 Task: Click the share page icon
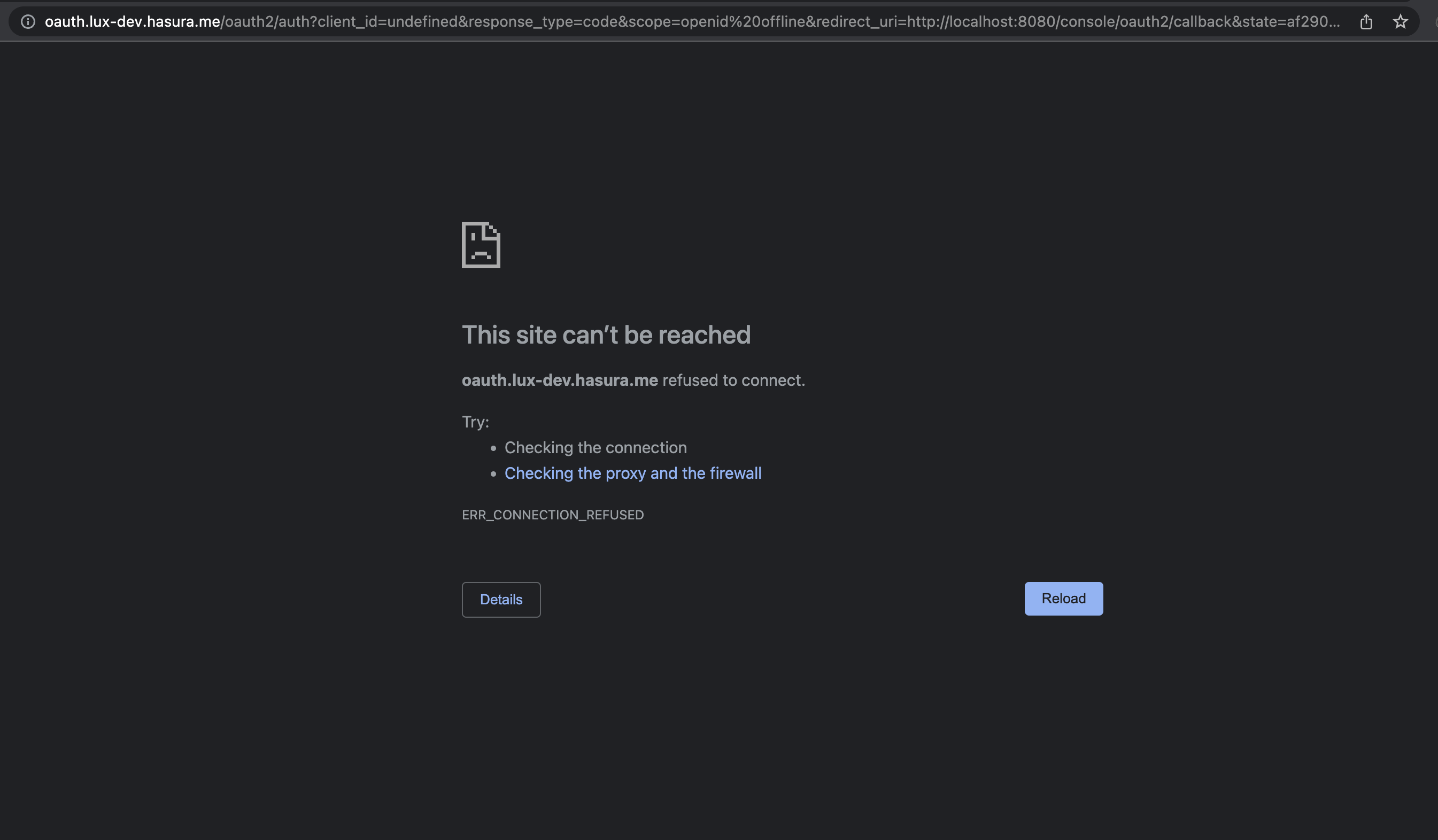(1365, 22)
